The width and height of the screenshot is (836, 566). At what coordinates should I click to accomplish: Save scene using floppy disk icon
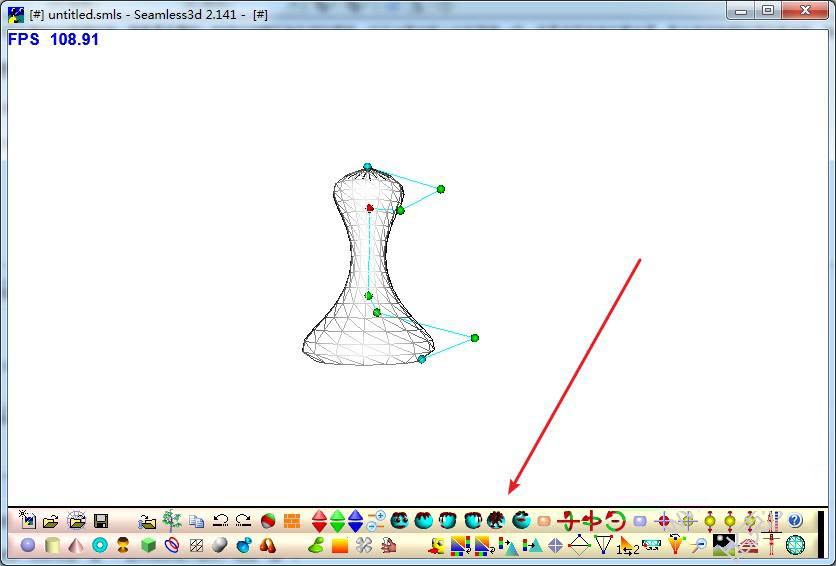[x=101, y=521]
